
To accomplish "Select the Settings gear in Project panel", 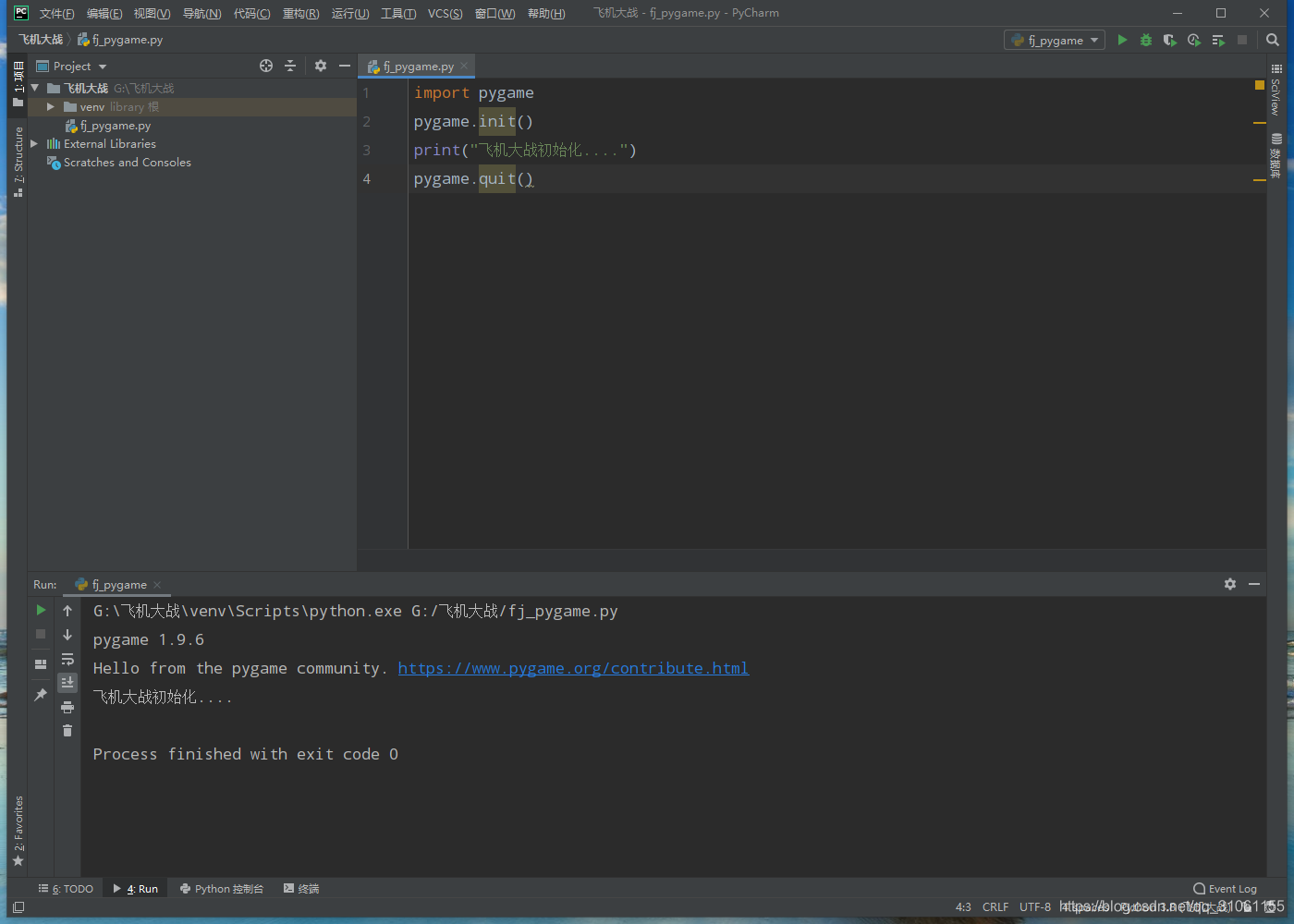I will [320, 66].
